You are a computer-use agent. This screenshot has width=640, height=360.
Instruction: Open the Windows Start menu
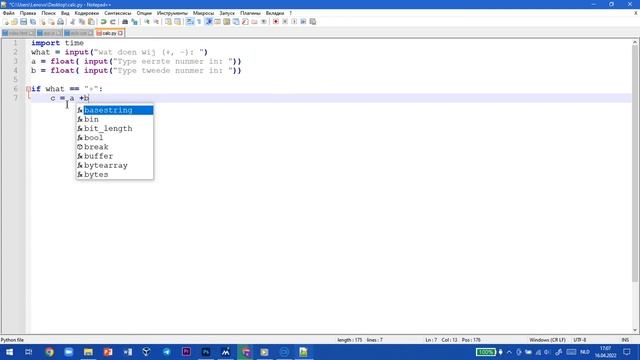[x=9, y=352]
